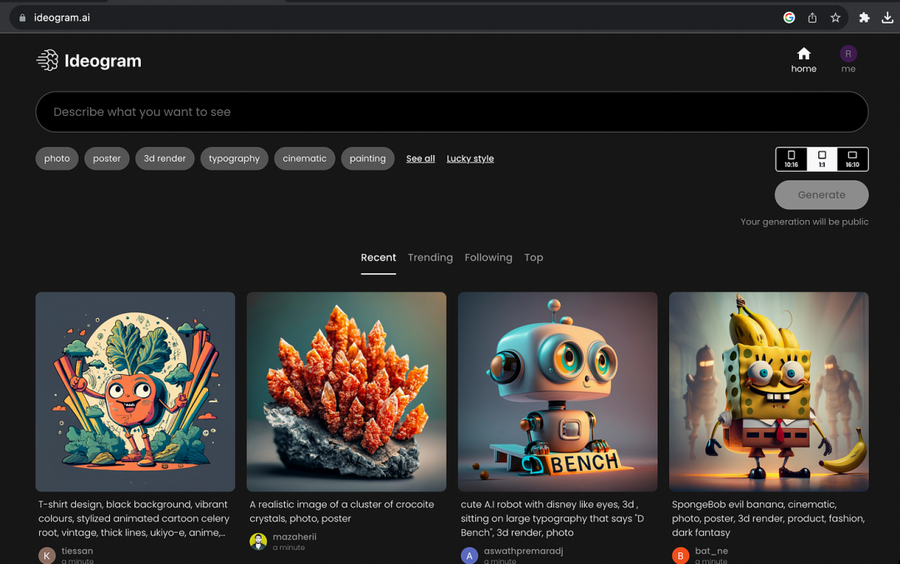Click the lock icon beside ideogram.ai
The height and width of the screenshot is (564, 900).
tap(22, 18)
